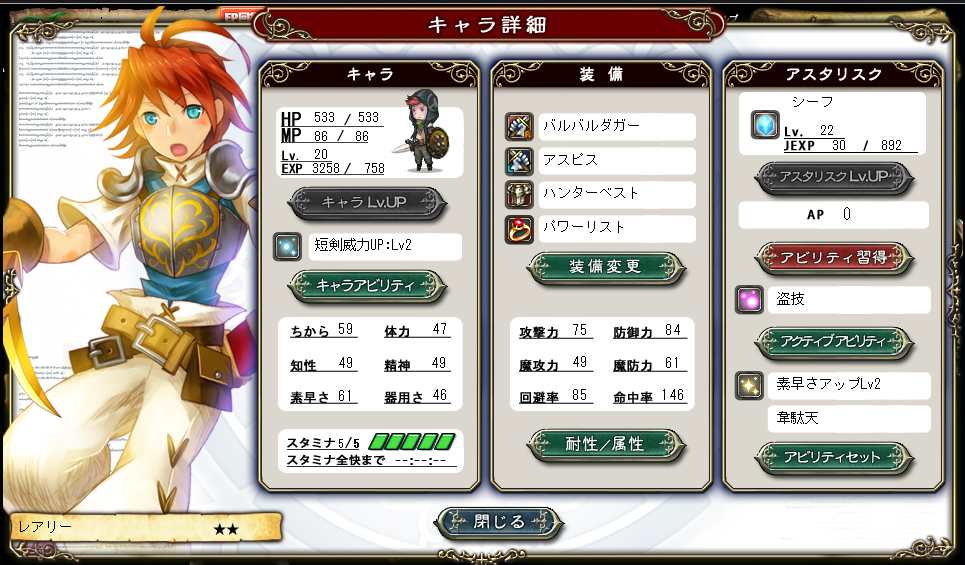The image size is (965, 565).
Task: Click the small hooded character sprite thumbnail
Action: [425, 132]
